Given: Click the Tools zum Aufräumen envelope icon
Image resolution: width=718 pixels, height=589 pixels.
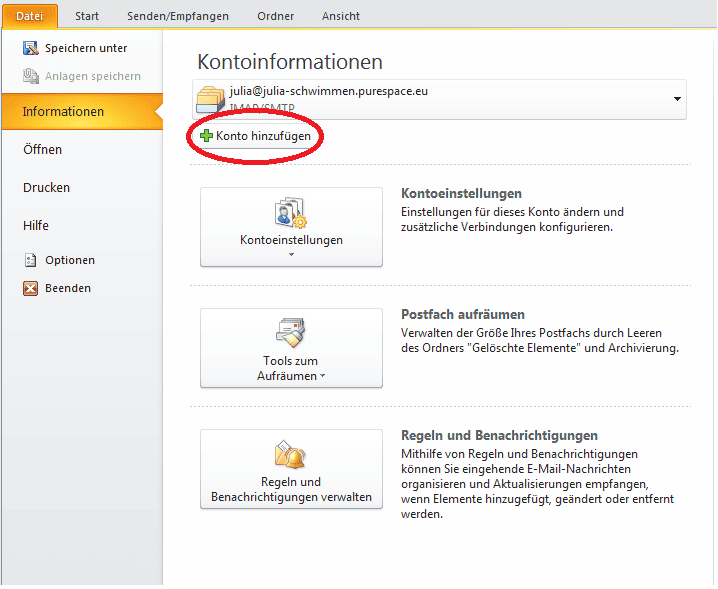Looking at the screenshot, I should pos(291,333).
